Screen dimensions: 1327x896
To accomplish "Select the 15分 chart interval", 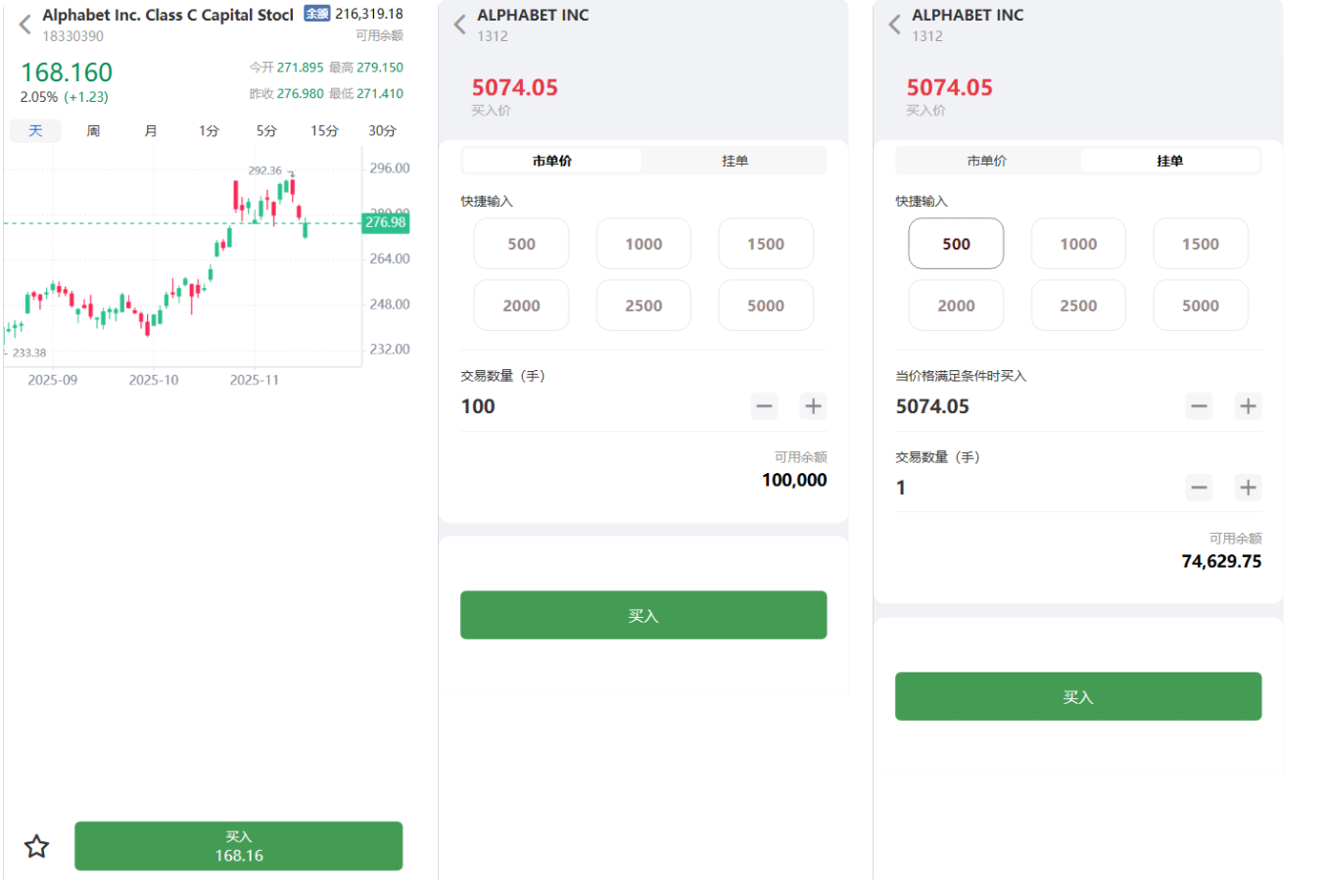I will 324,131.
